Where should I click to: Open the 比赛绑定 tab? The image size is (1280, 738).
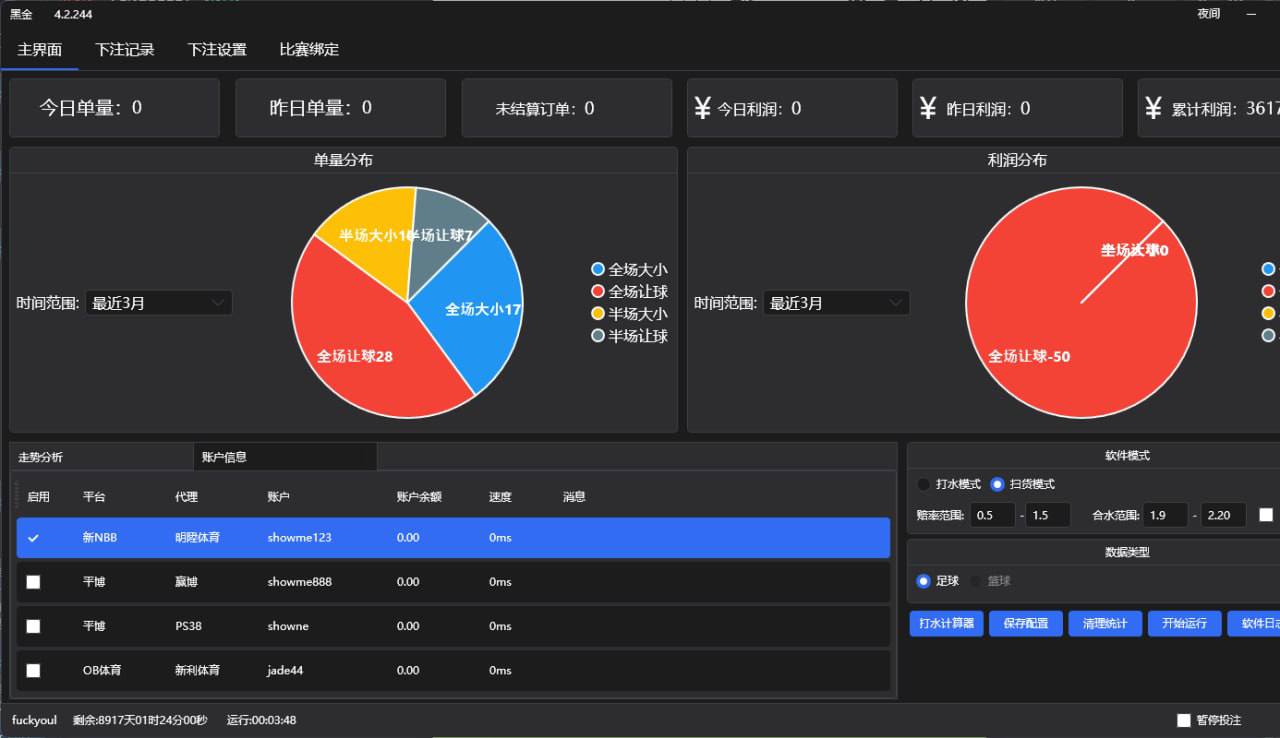[x=309, y=49]
